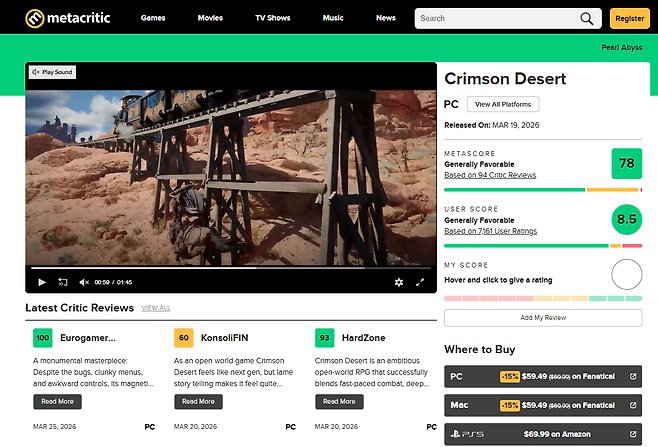The image size is (658, 447).
Task: Click the Metacritic logo icon
Action: click(34, 18)
